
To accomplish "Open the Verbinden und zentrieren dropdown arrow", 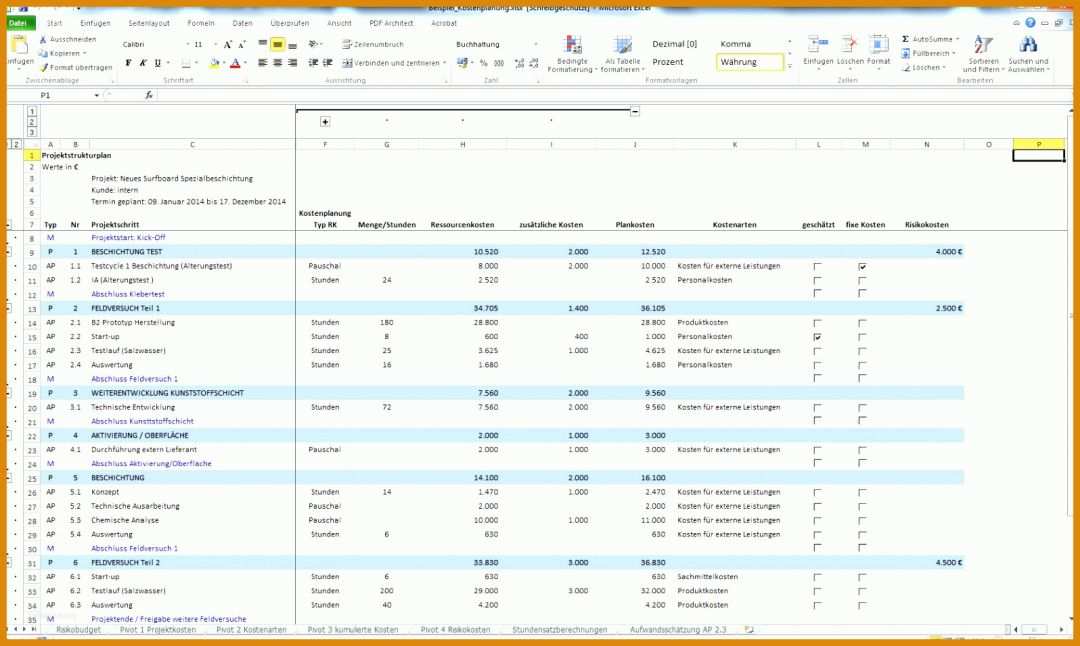I will pyautogui.click(x=444, y=63).
